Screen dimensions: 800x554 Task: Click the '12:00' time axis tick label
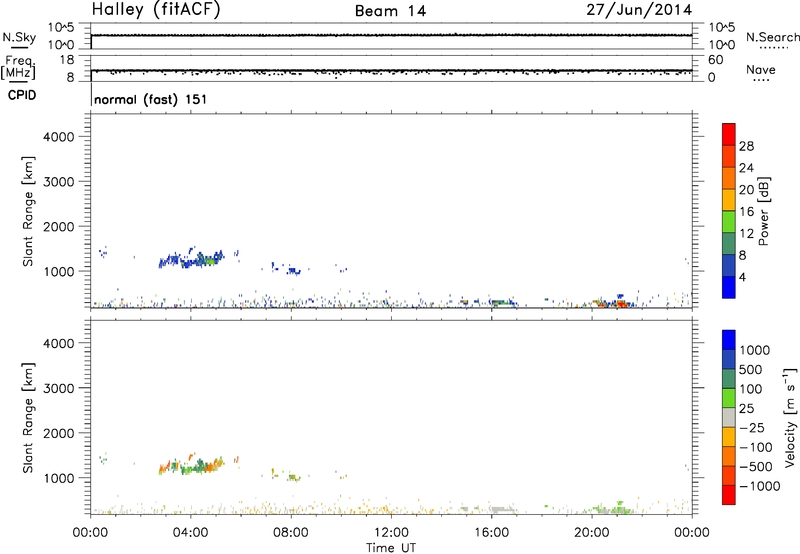pos(391,533)
